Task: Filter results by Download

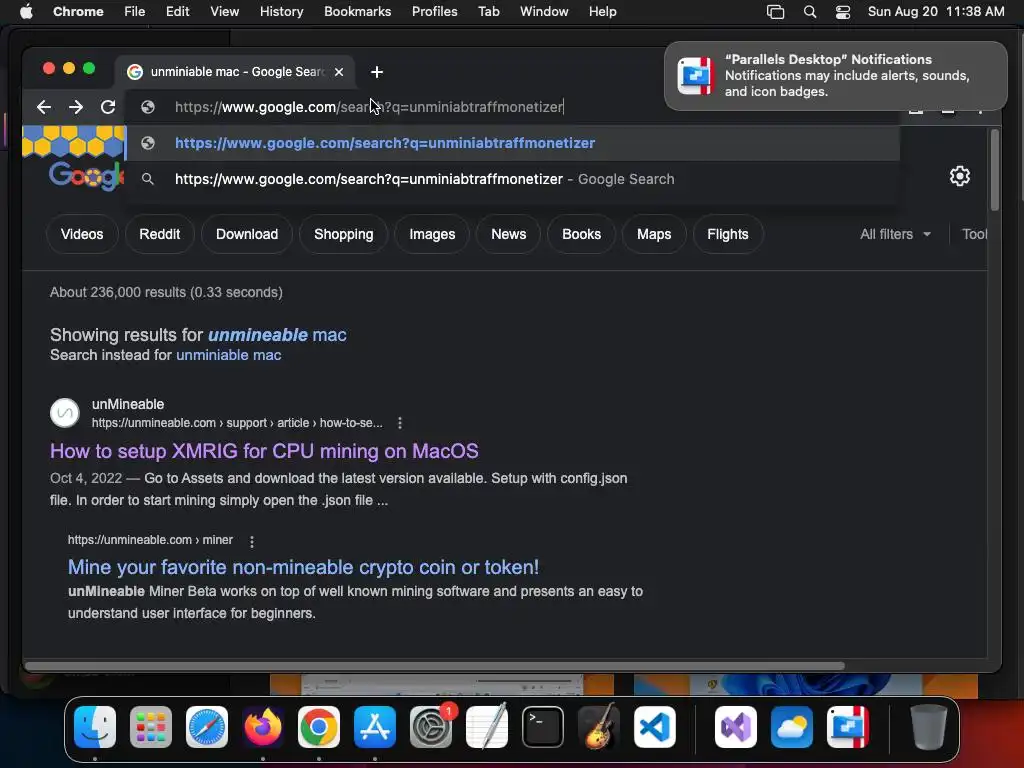Action: click(x=247, y=234)
